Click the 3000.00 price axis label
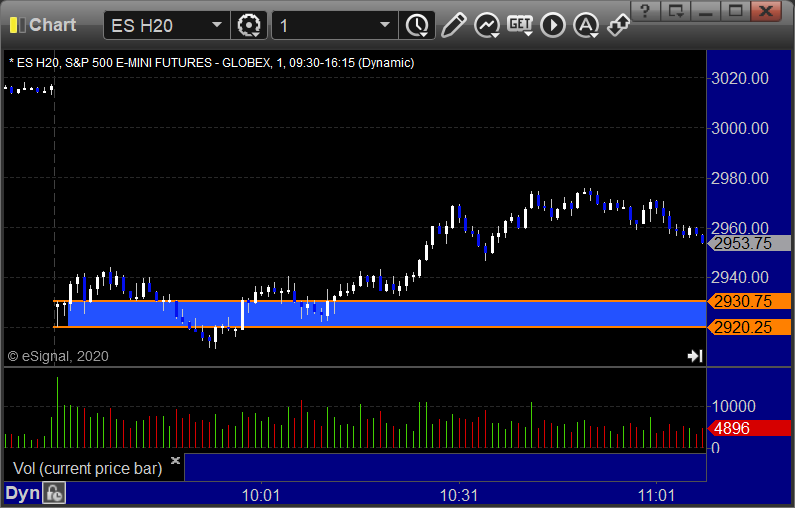 740,128
